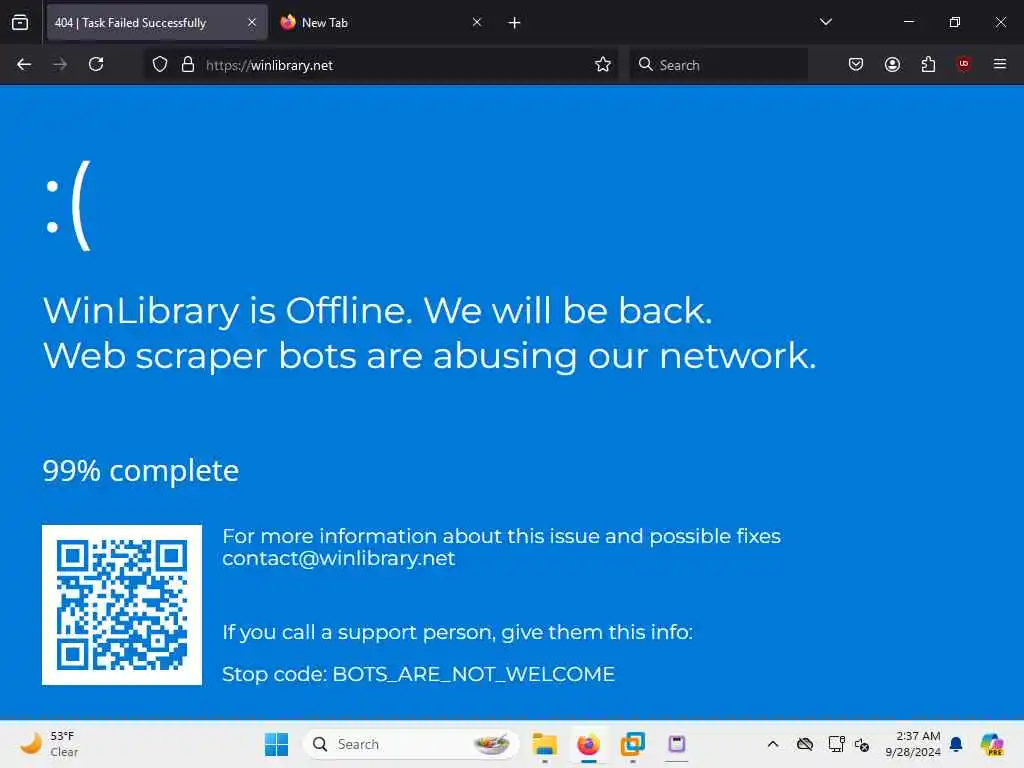
Task: Bookmark this page with star icon
Action: coord(603,65)
